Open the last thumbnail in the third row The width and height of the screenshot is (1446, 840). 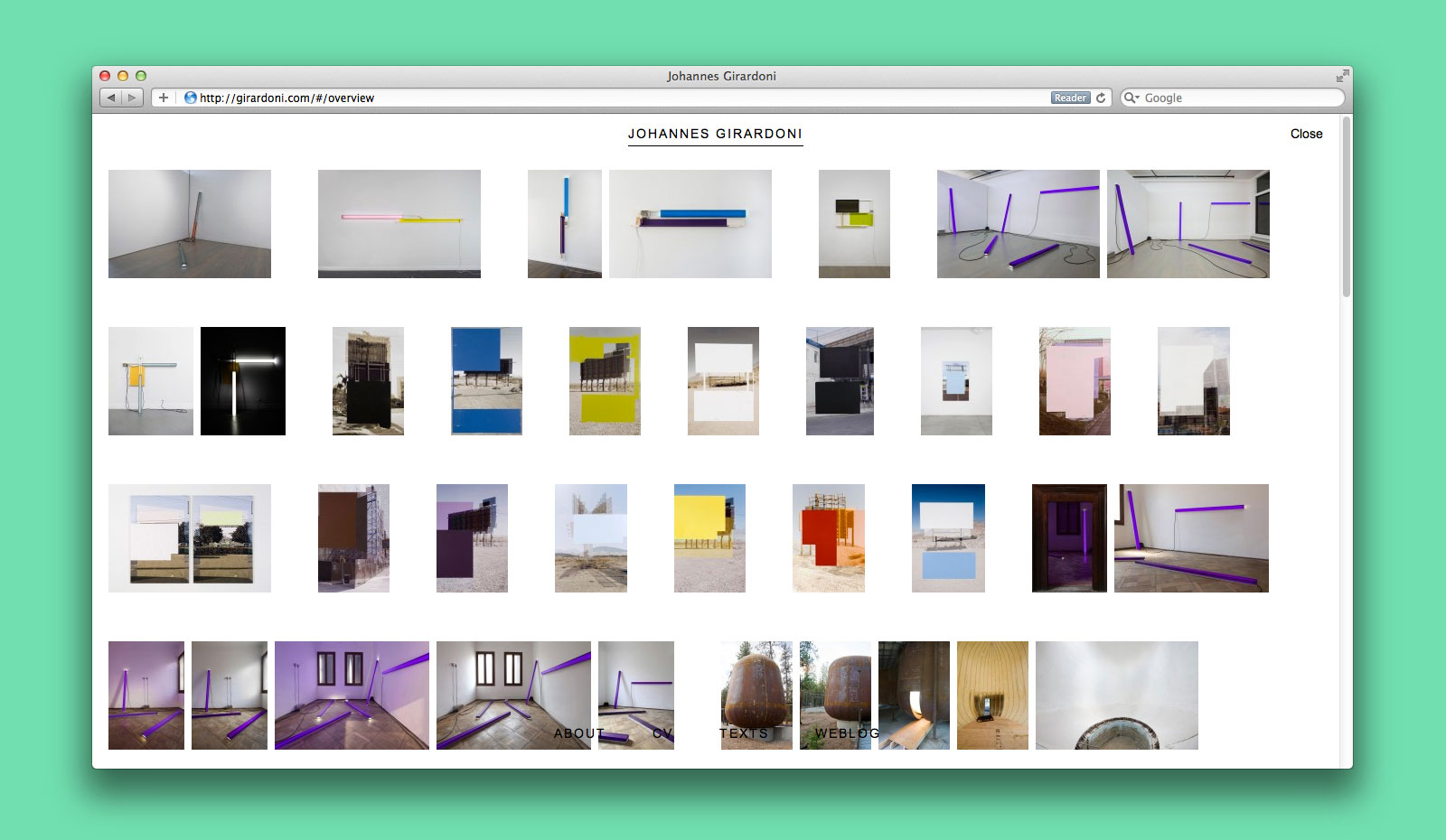click(1191, 538)
